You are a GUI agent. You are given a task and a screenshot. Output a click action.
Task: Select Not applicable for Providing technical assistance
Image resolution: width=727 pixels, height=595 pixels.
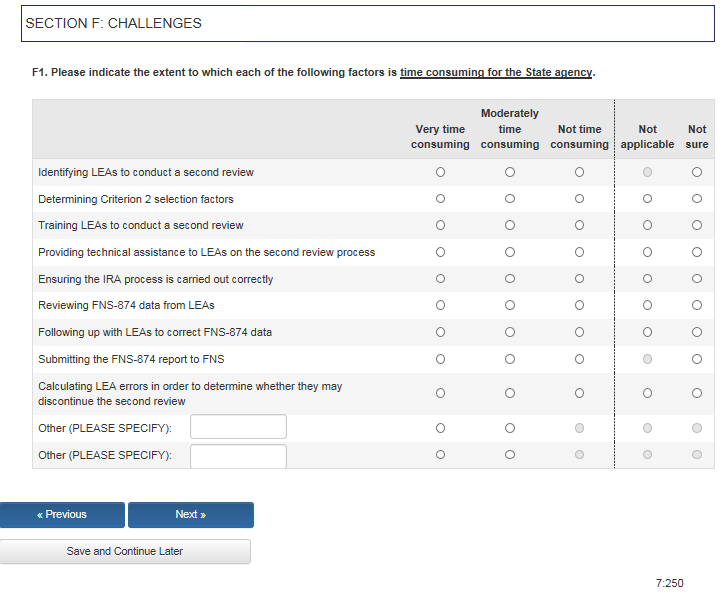click(x=648, y=252)
